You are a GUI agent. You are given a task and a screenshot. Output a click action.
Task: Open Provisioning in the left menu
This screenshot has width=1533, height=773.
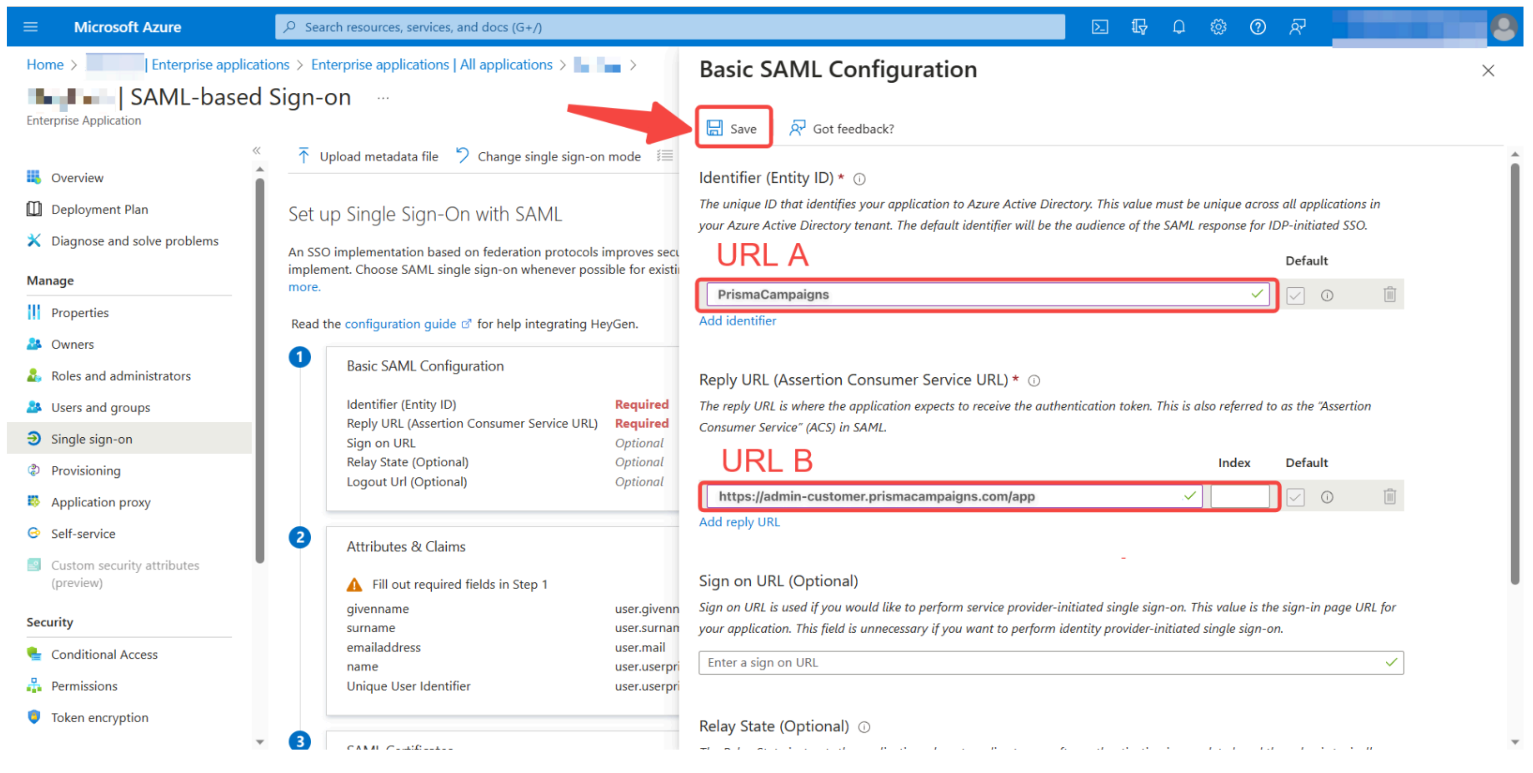tap(85, 471)
